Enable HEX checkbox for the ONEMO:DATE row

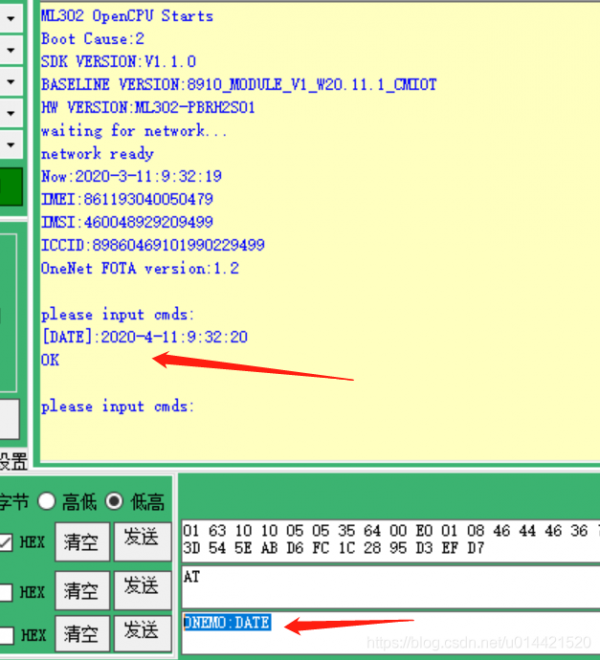7,634
